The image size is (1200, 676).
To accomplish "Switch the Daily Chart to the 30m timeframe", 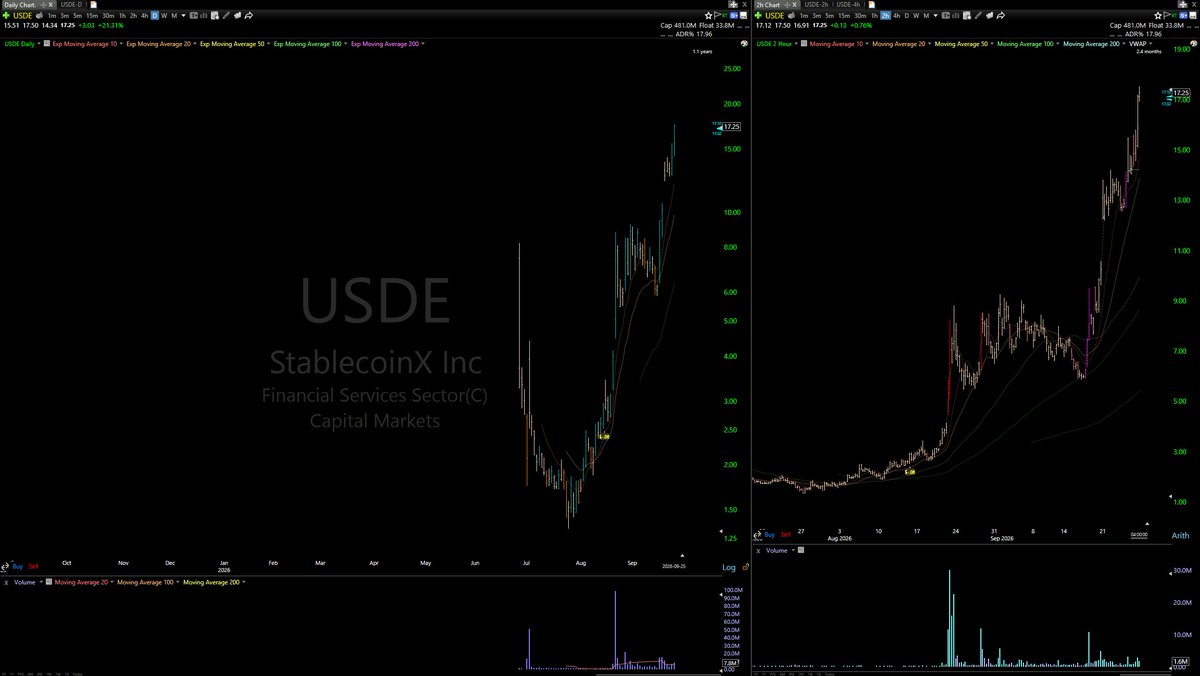I will click(108, 16).
